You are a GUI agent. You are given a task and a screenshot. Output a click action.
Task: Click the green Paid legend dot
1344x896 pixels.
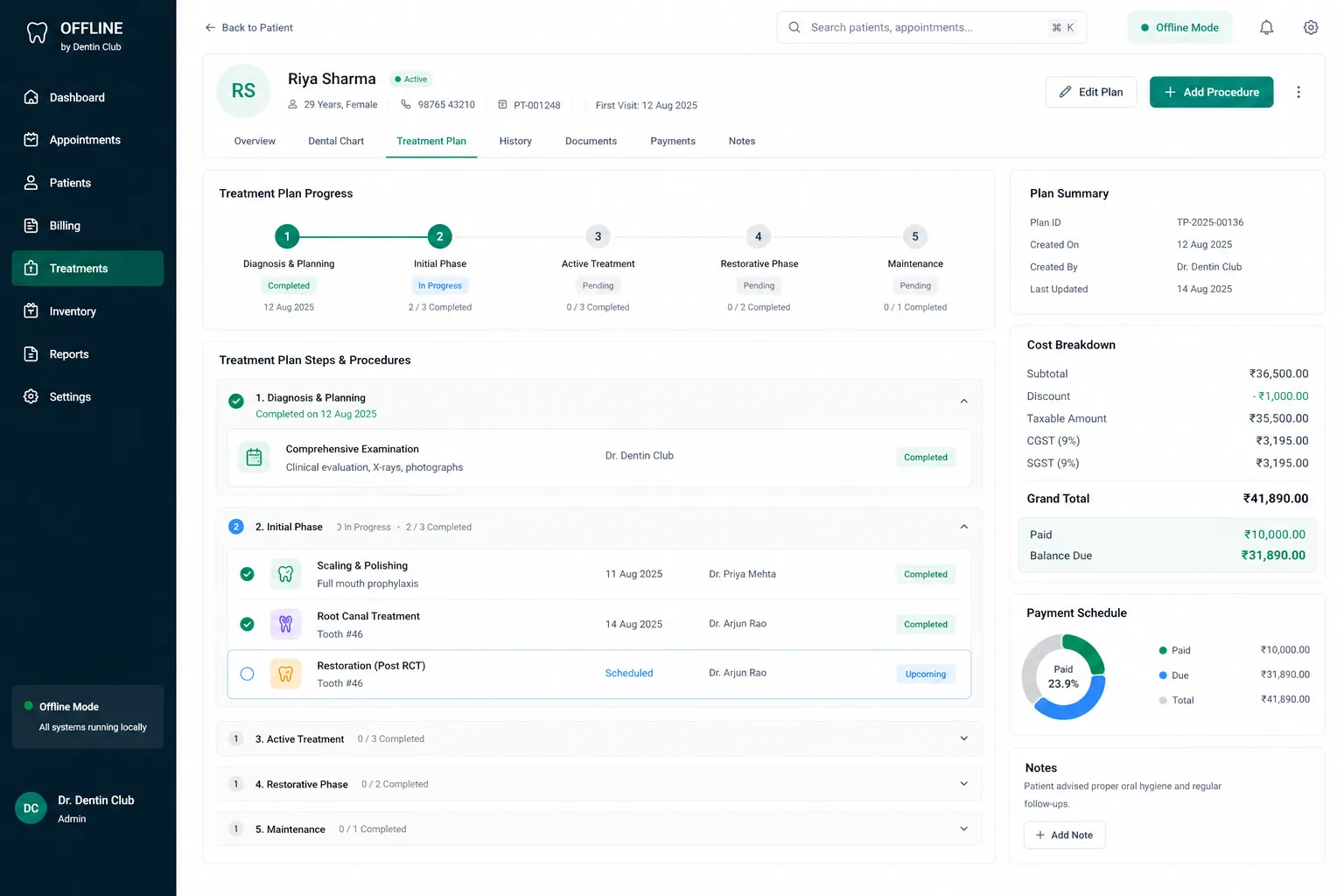pyautogui.click(x=1163, y=650)
